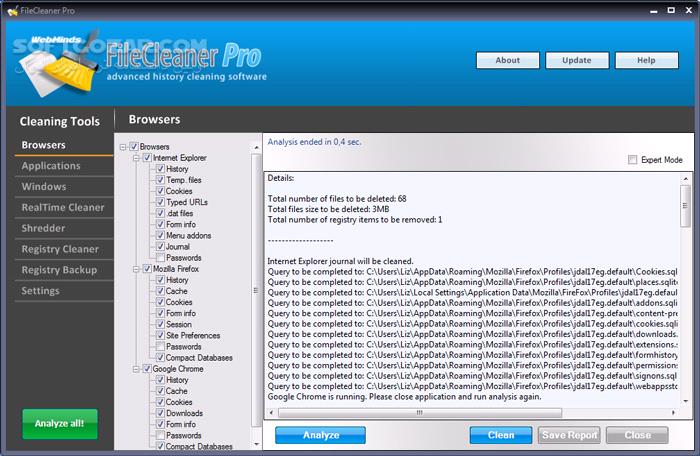The image size is (700, 456).
Task: Uncheck Google Chrome Downloads checkbox
Action: (x=160, y=413)
